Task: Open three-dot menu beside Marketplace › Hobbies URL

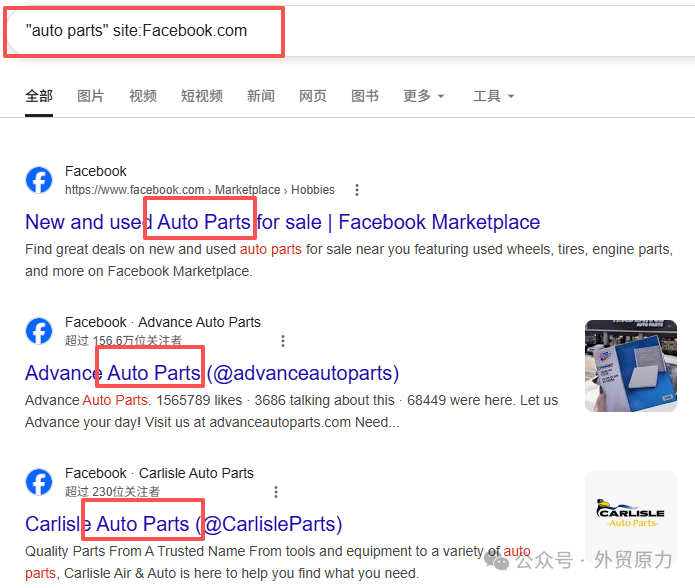Action: [x=357, y=190]
